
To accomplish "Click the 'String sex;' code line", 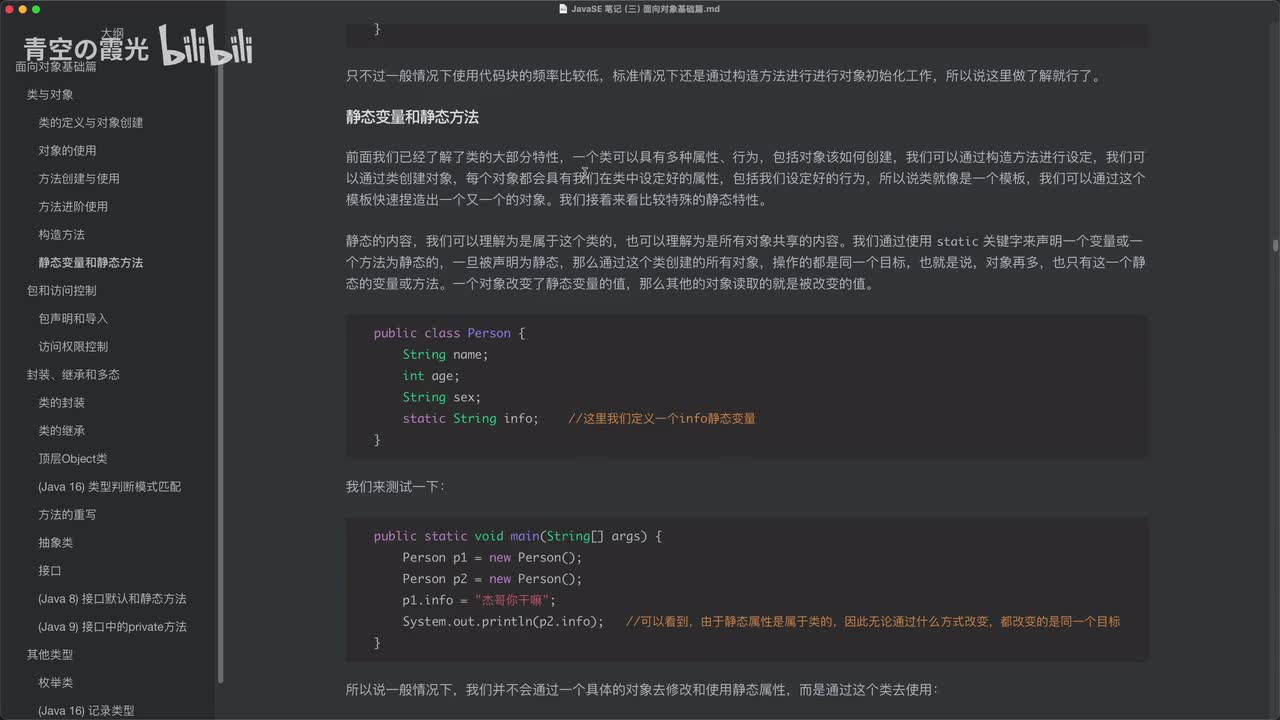I will (x=442, y=397).
